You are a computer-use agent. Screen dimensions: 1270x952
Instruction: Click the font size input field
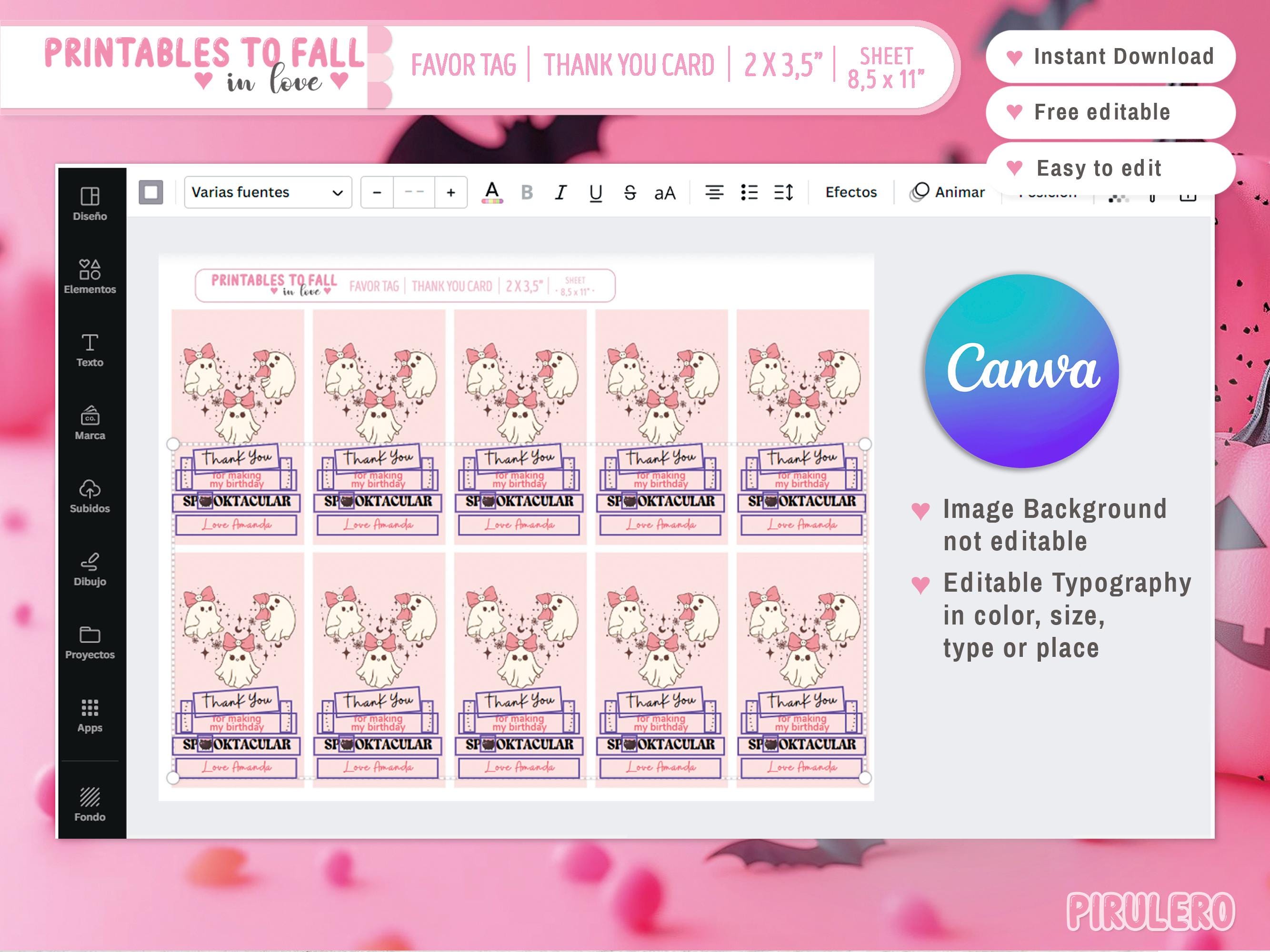(414, 192)
